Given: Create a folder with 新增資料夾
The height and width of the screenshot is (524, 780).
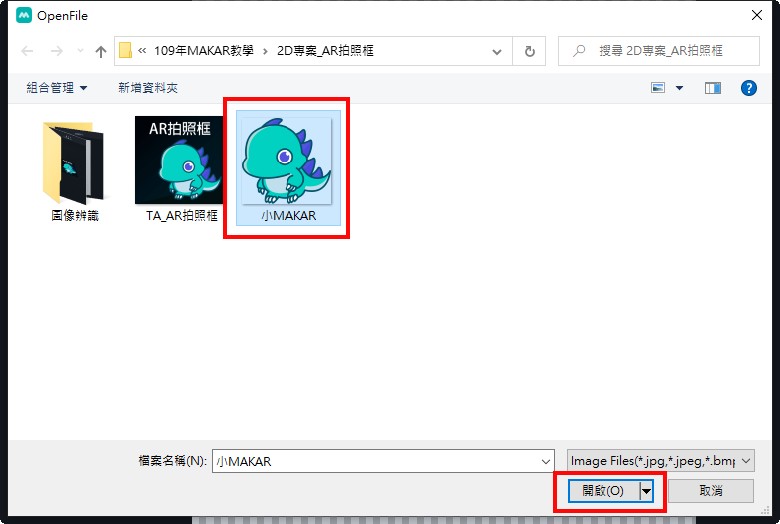Looking at the screenshot, I should (x=148, y=88).
